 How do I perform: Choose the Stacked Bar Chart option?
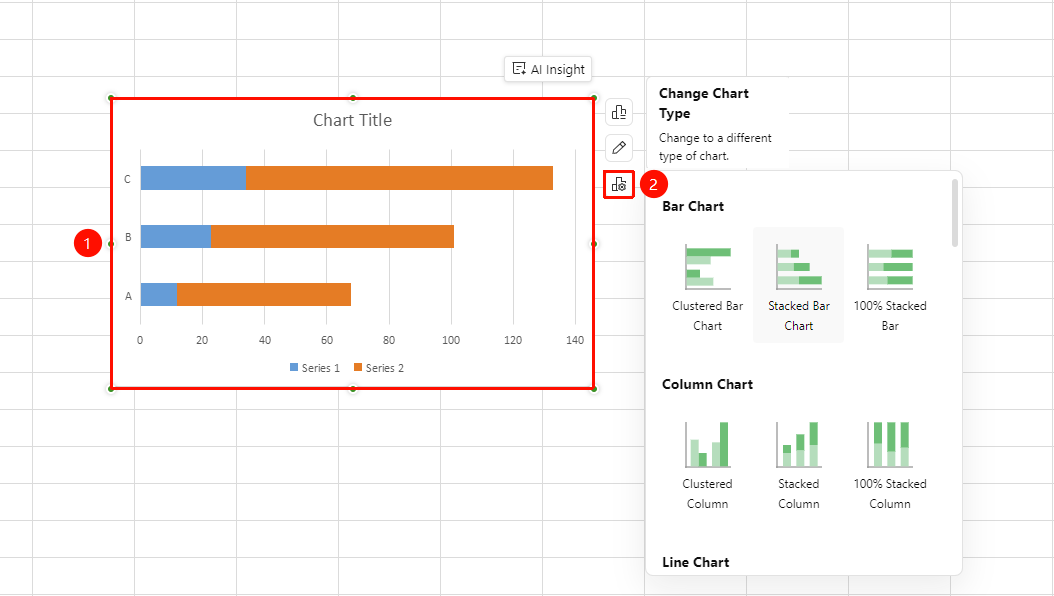pos(799,286)
